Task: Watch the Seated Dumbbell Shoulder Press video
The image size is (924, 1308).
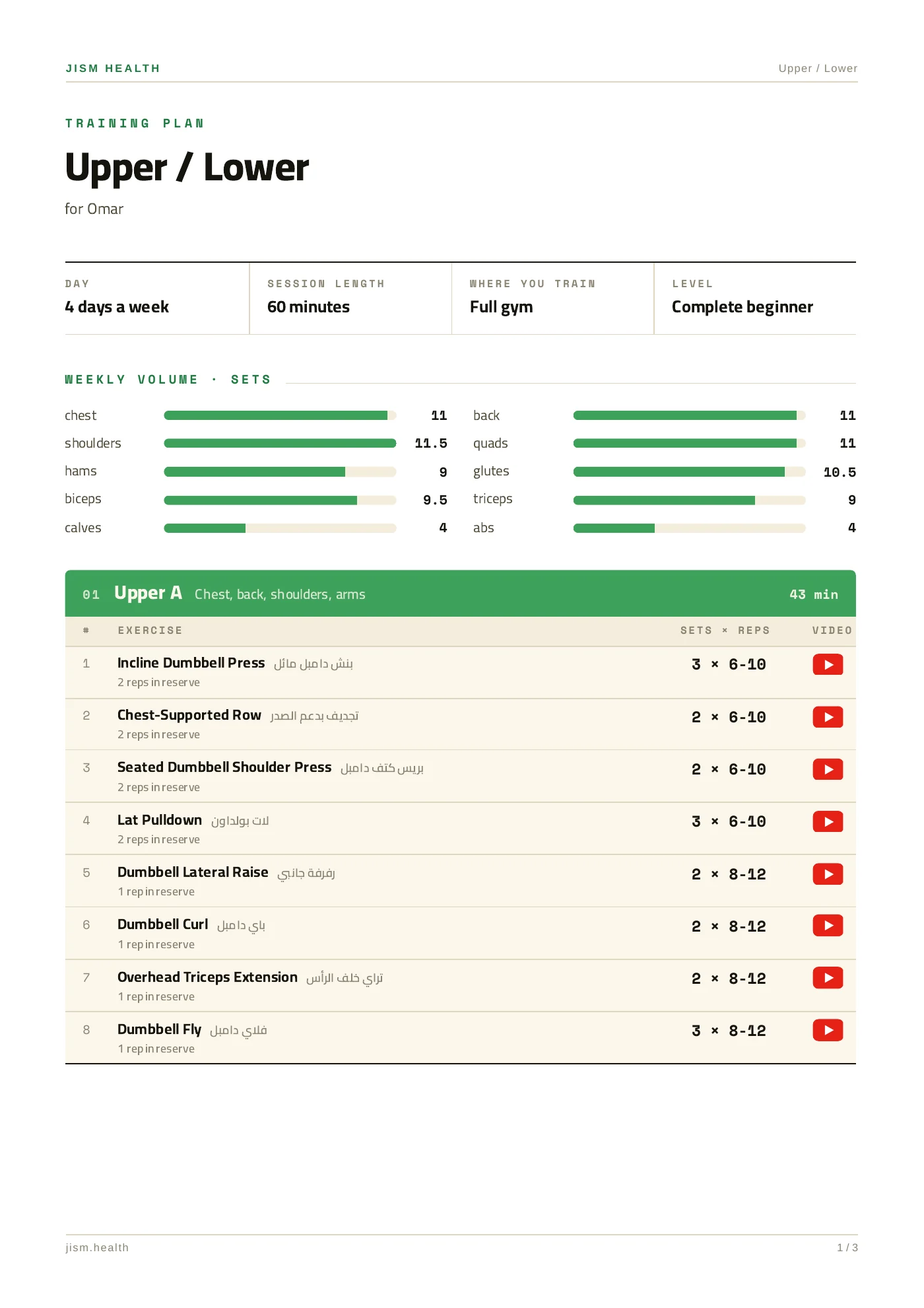Action: (x=828, y=769)
